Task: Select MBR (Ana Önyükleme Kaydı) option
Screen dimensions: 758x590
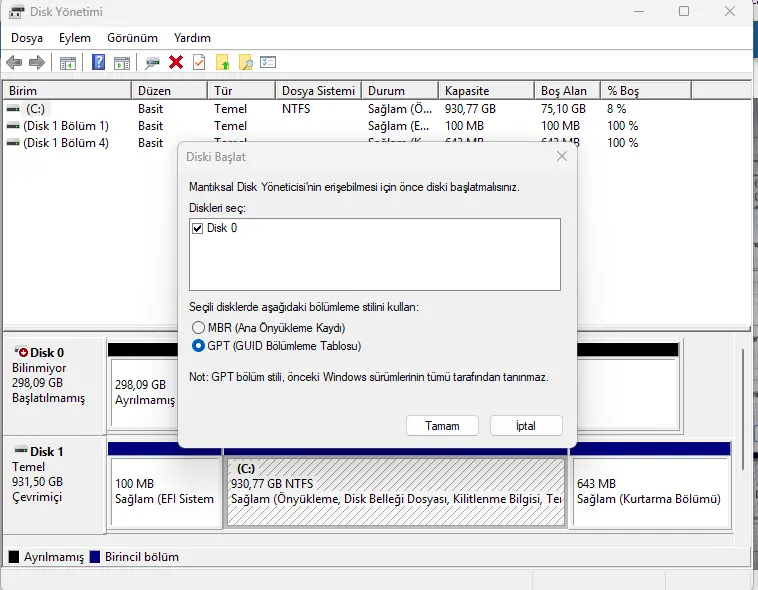Action: [198, 328]
